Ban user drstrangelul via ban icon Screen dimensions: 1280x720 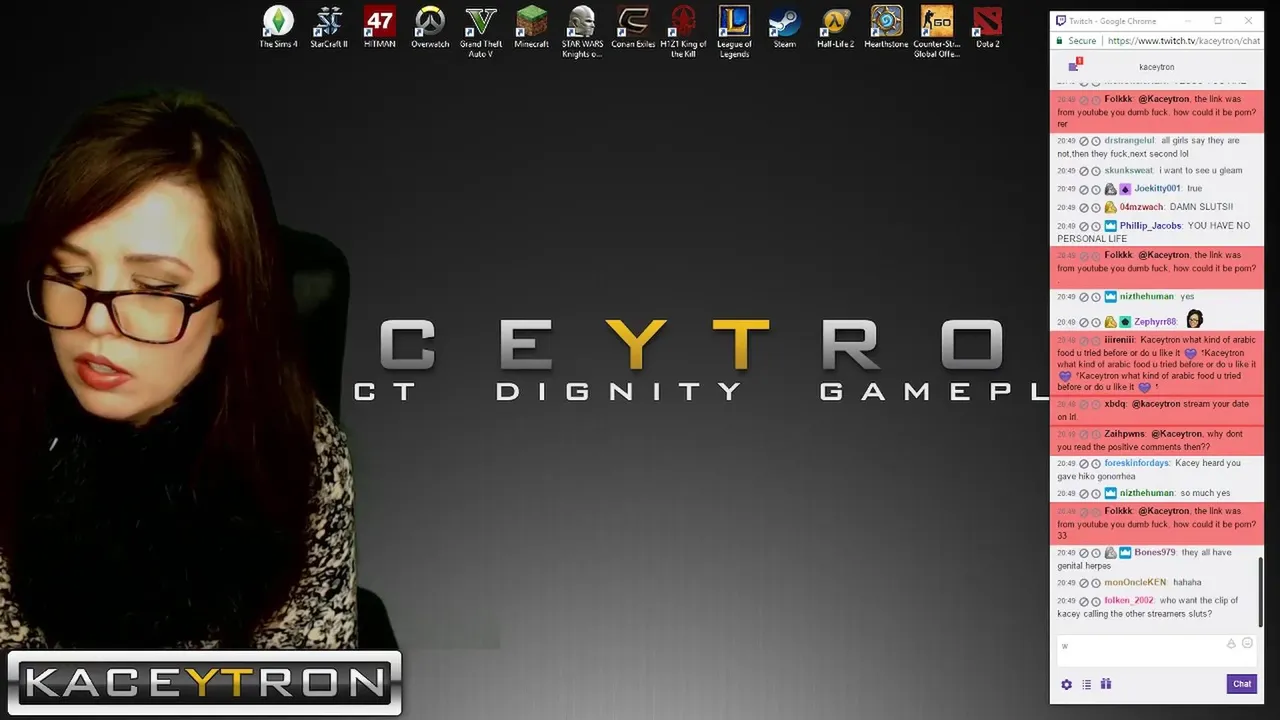pyautogui.click(x=1084, y=141)
